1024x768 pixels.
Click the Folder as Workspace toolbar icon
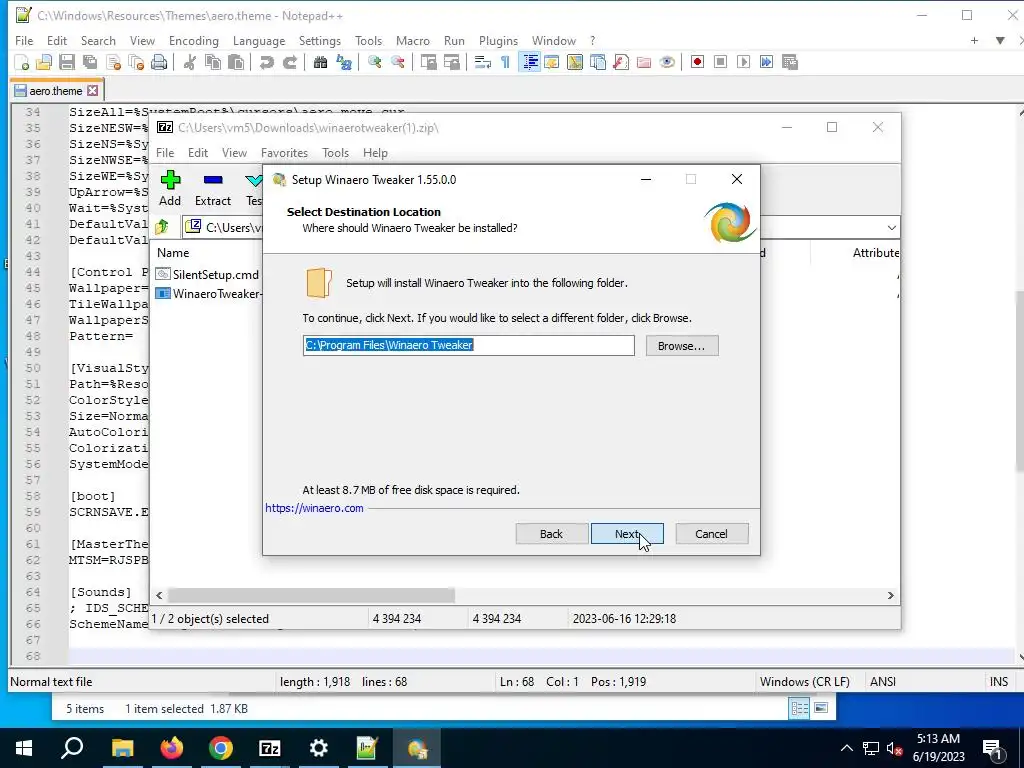pos(644,62)
